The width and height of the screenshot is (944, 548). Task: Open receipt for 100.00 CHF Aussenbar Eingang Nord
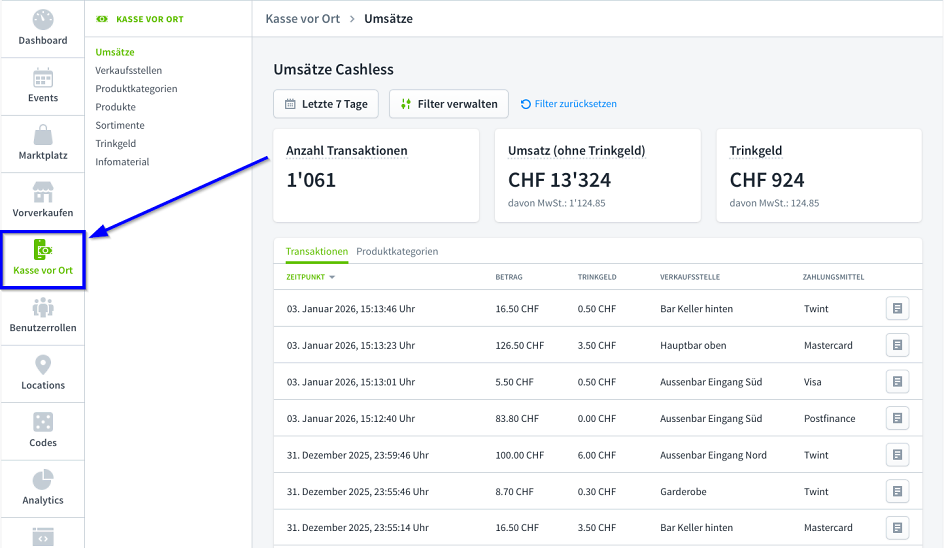(897, 455)
